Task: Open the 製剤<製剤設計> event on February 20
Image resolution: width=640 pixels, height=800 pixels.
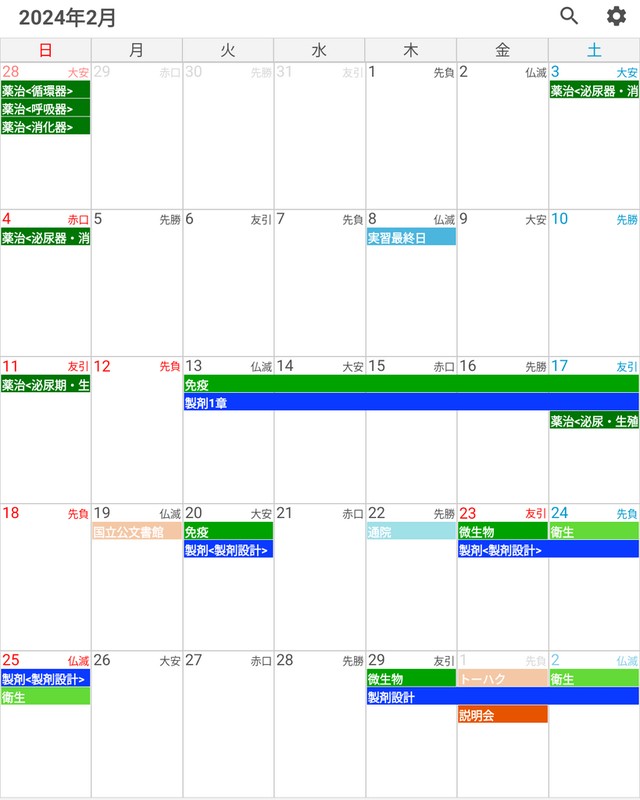Action: click(x=228, y=549)
